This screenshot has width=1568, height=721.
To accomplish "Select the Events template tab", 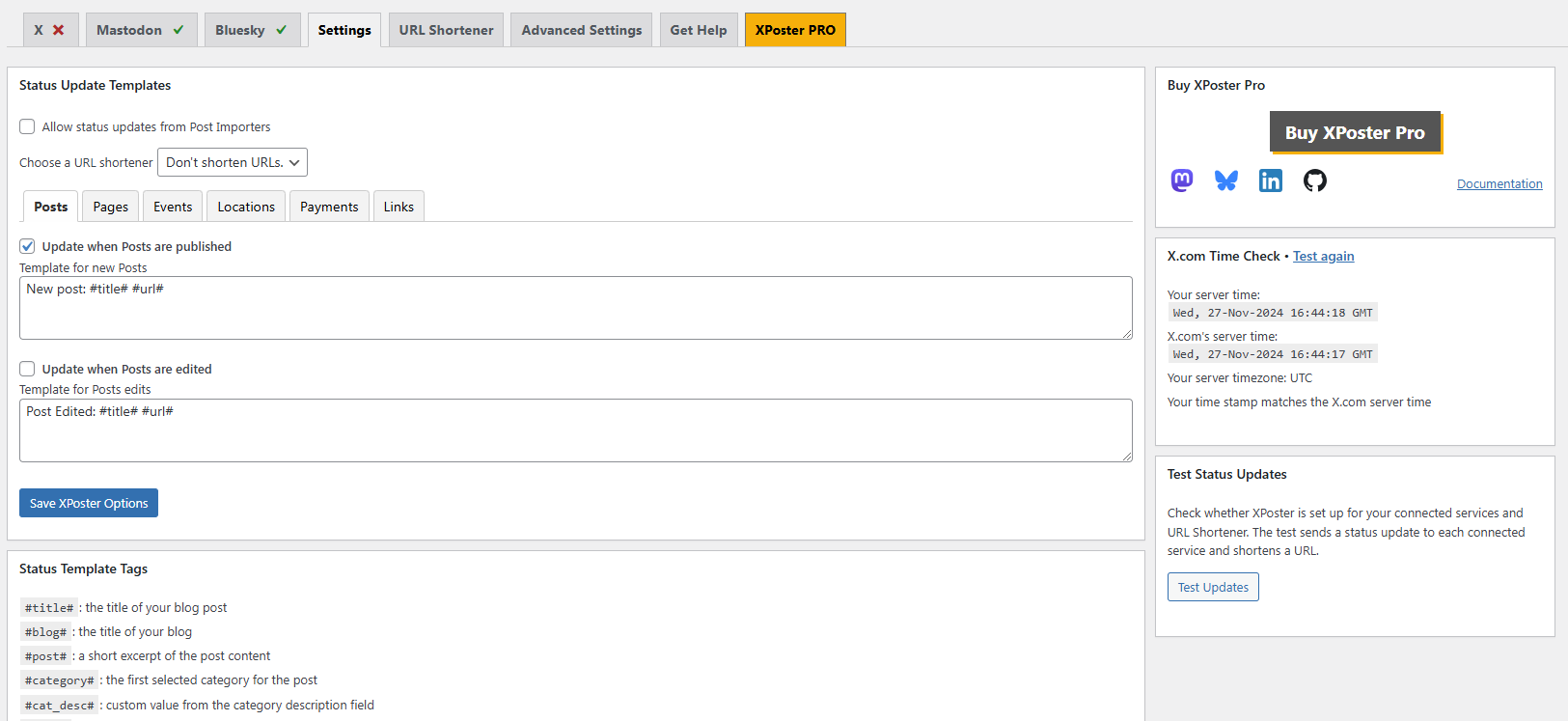I will (x=173, y=207).
